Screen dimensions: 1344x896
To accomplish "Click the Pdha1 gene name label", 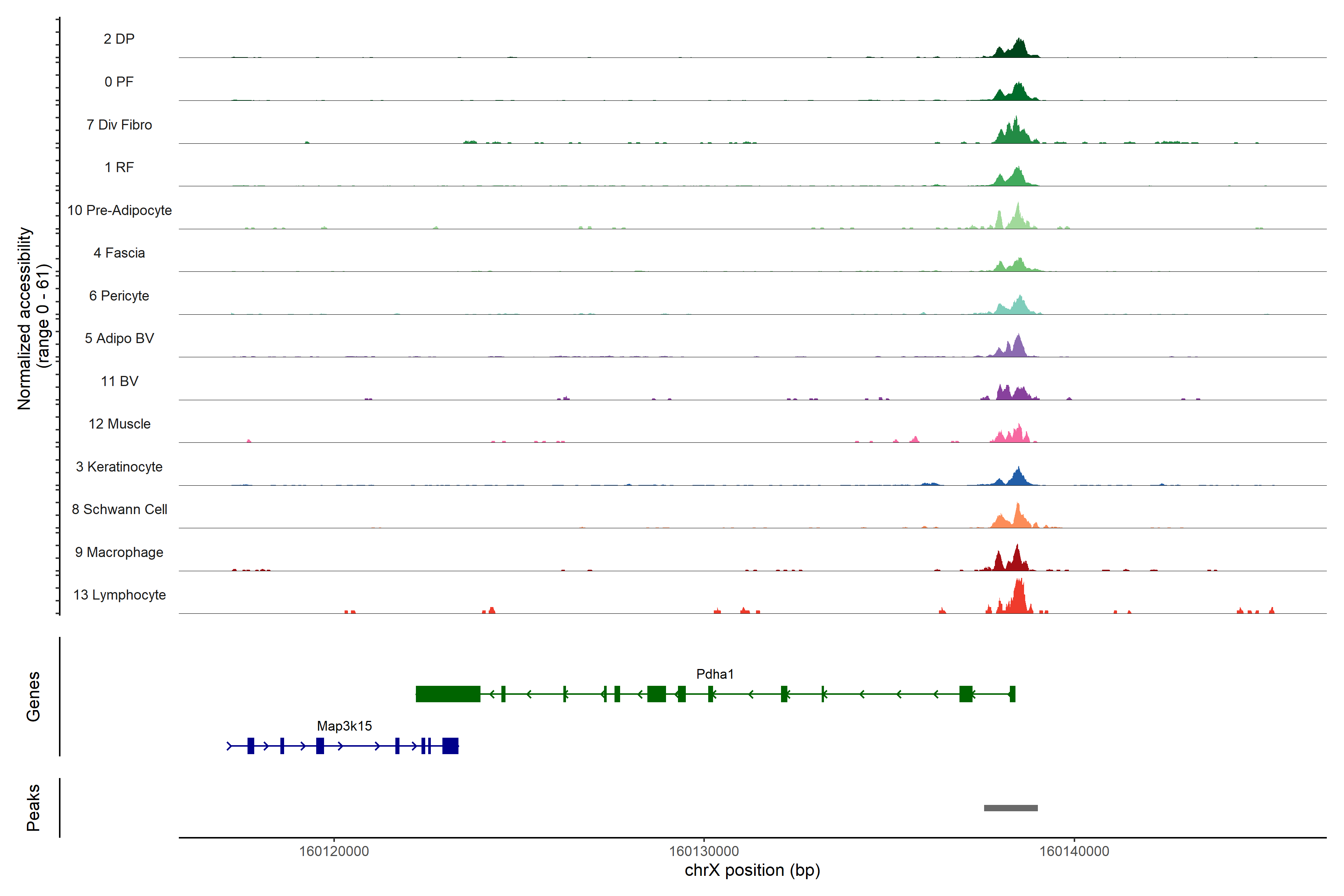I will point(714,674).
